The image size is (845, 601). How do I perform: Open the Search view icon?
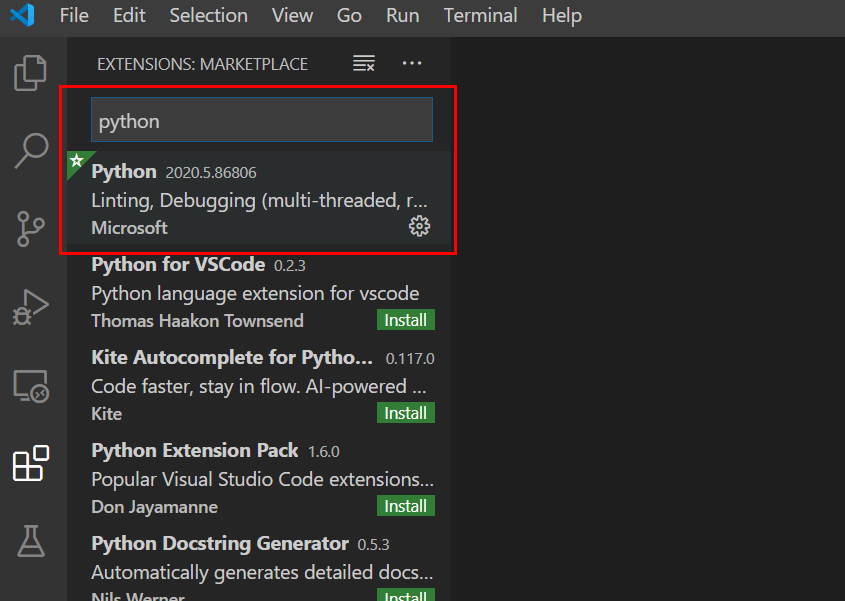click(31, 150)
